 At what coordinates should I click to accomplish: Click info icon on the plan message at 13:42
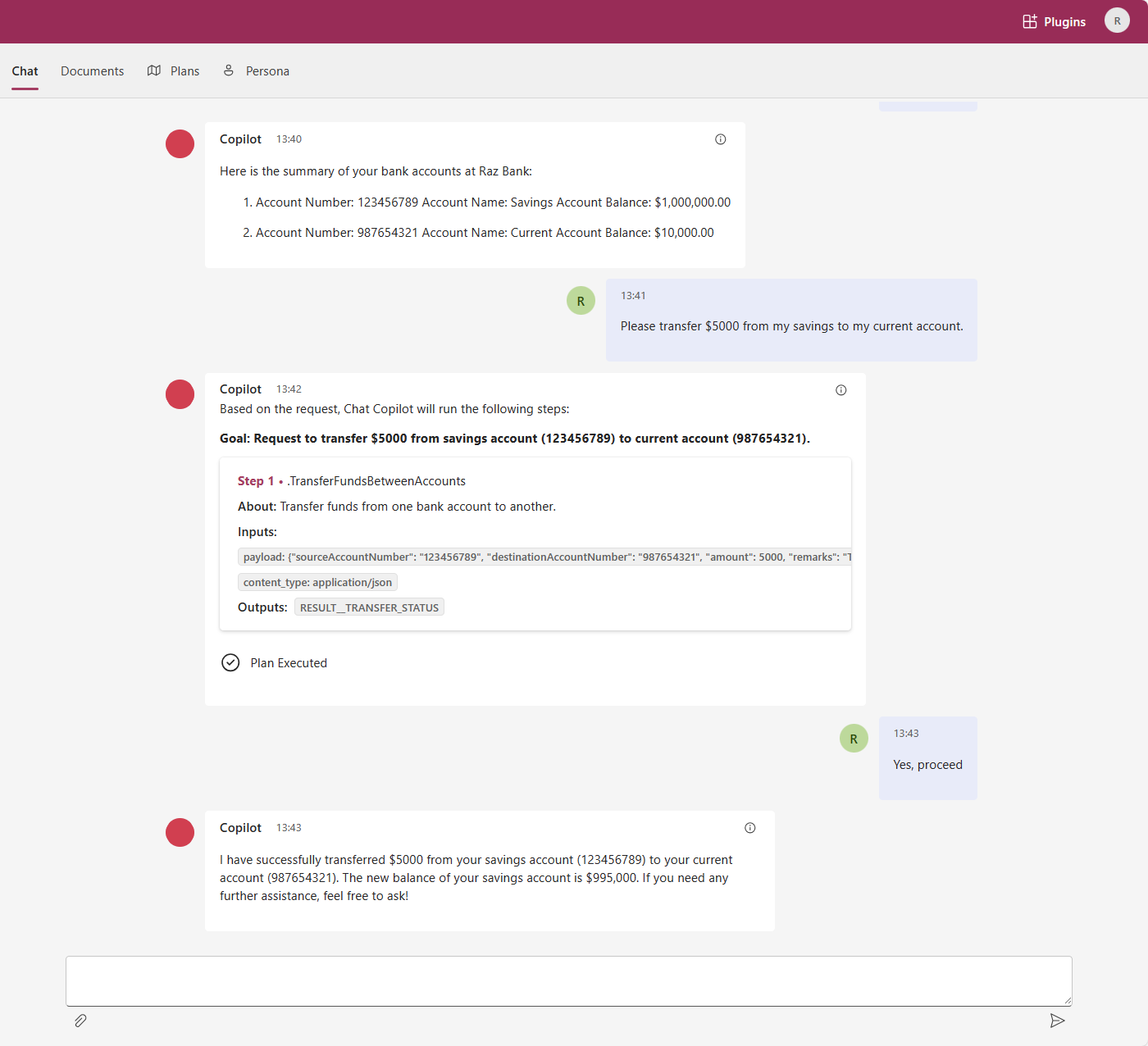coord(840,389)
